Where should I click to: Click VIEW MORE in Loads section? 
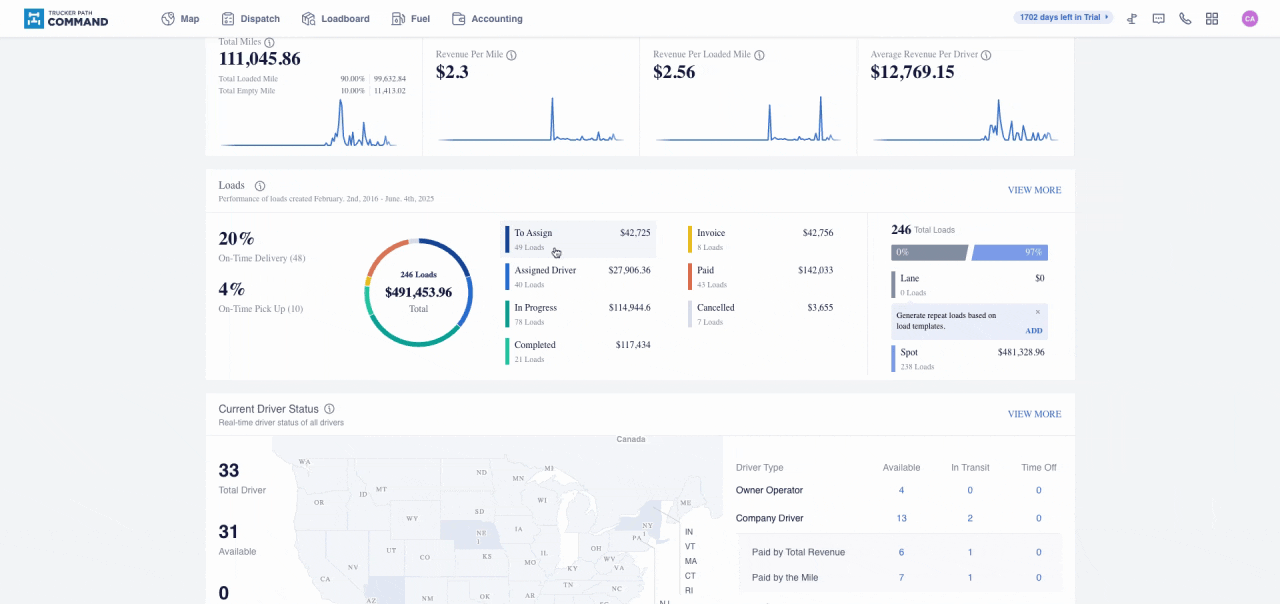pos(1034,190)
